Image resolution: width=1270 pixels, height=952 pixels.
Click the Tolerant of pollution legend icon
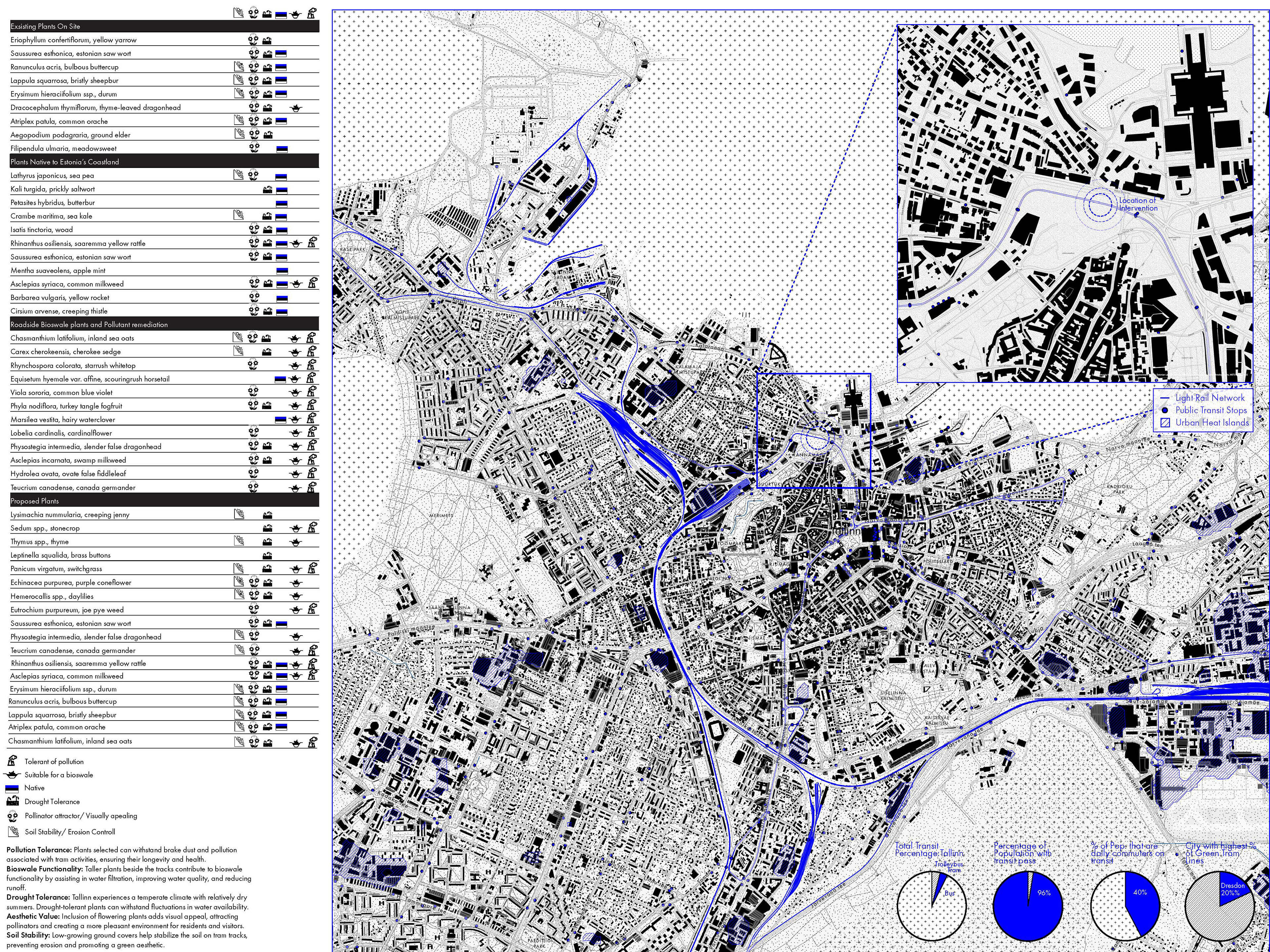click(x=12, y=762)
